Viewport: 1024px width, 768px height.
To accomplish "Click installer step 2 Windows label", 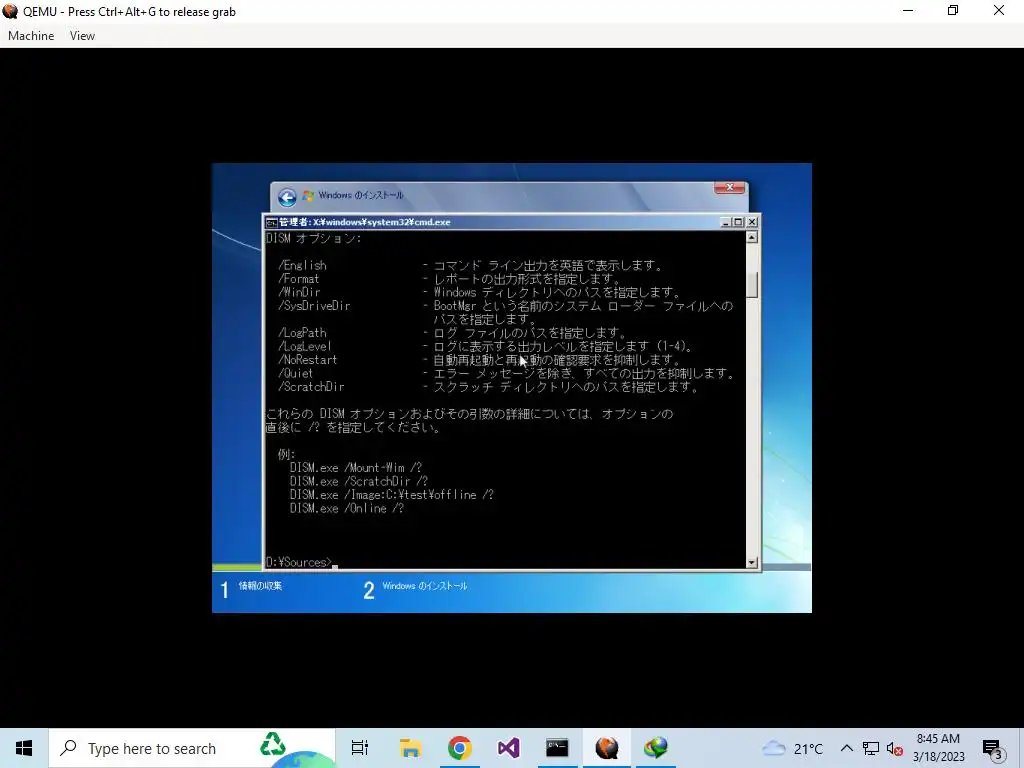I will [x=424, y=586].
